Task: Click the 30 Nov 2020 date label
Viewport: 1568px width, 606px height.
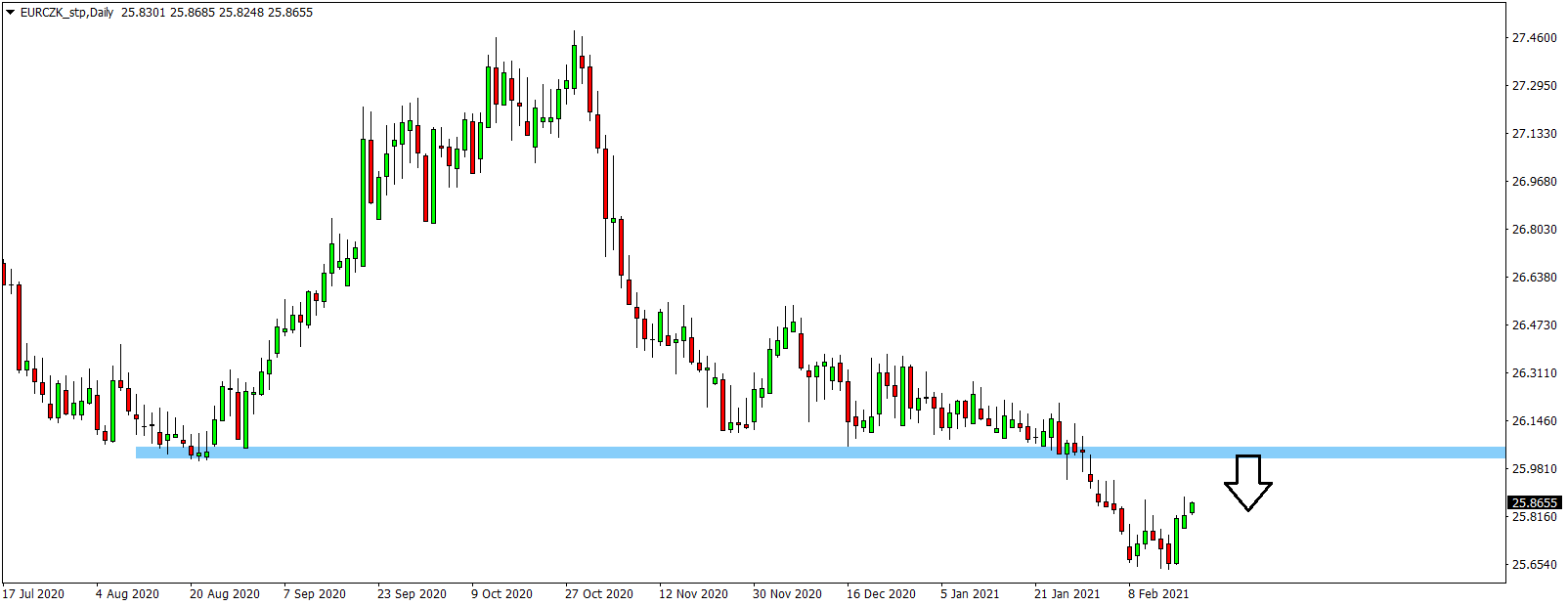Action: pos(787,594)
